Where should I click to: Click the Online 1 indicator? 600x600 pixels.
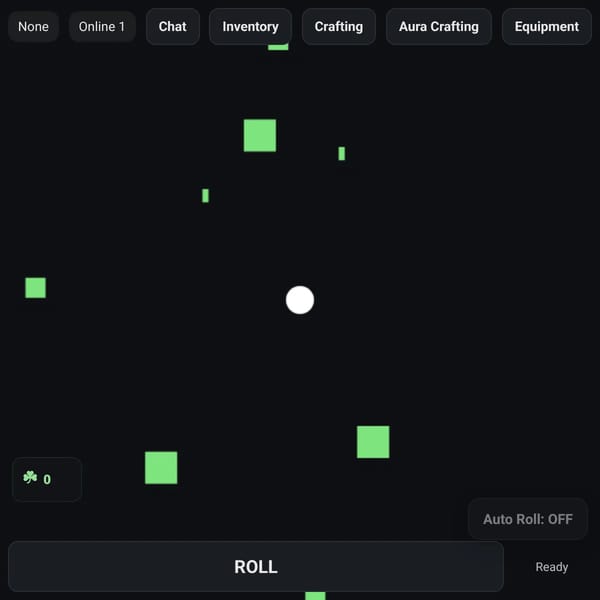(102, 26)
